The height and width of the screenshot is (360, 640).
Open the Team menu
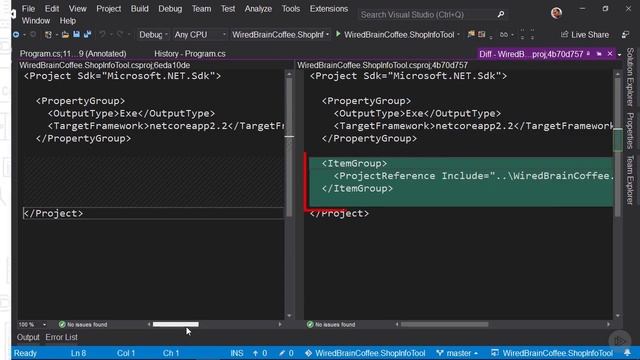pos(202,9)
